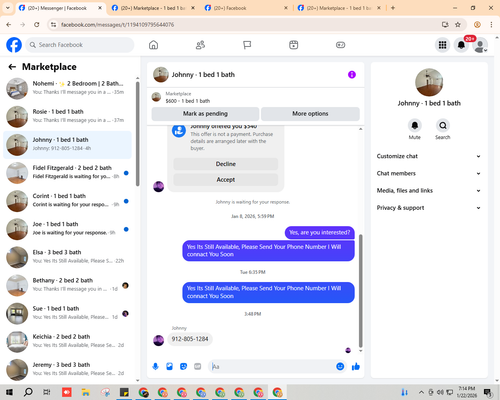This screenshot has width=500, height=400.
Task: Accept Johnny's offer
Action: click(x=226, y=180)
